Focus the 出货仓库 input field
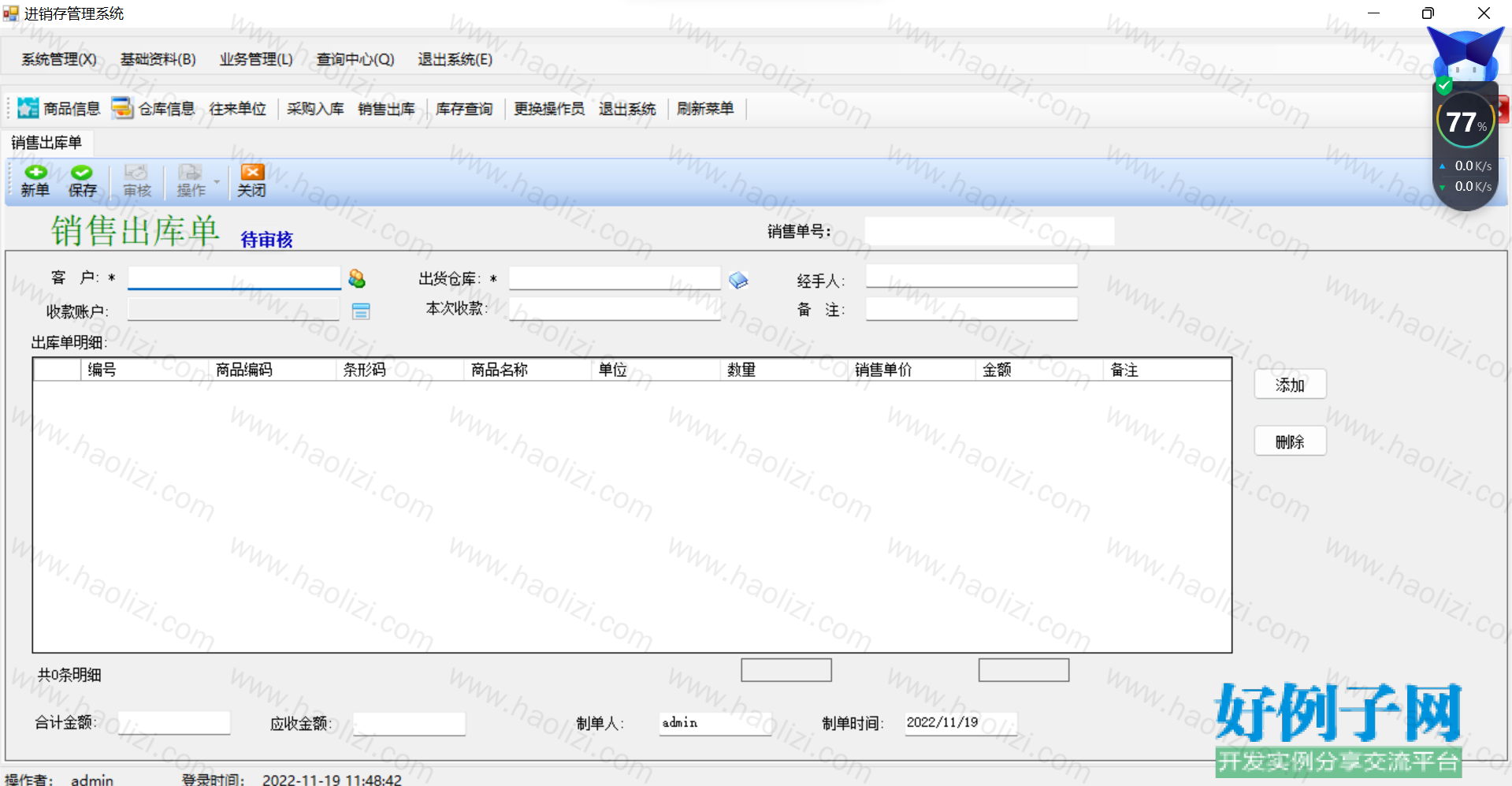This screenshot has width=1512, height=786. tap(615, 278)
